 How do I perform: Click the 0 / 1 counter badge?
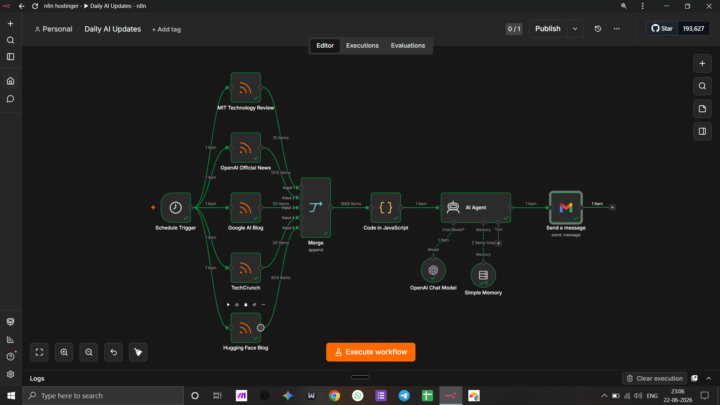514,29
